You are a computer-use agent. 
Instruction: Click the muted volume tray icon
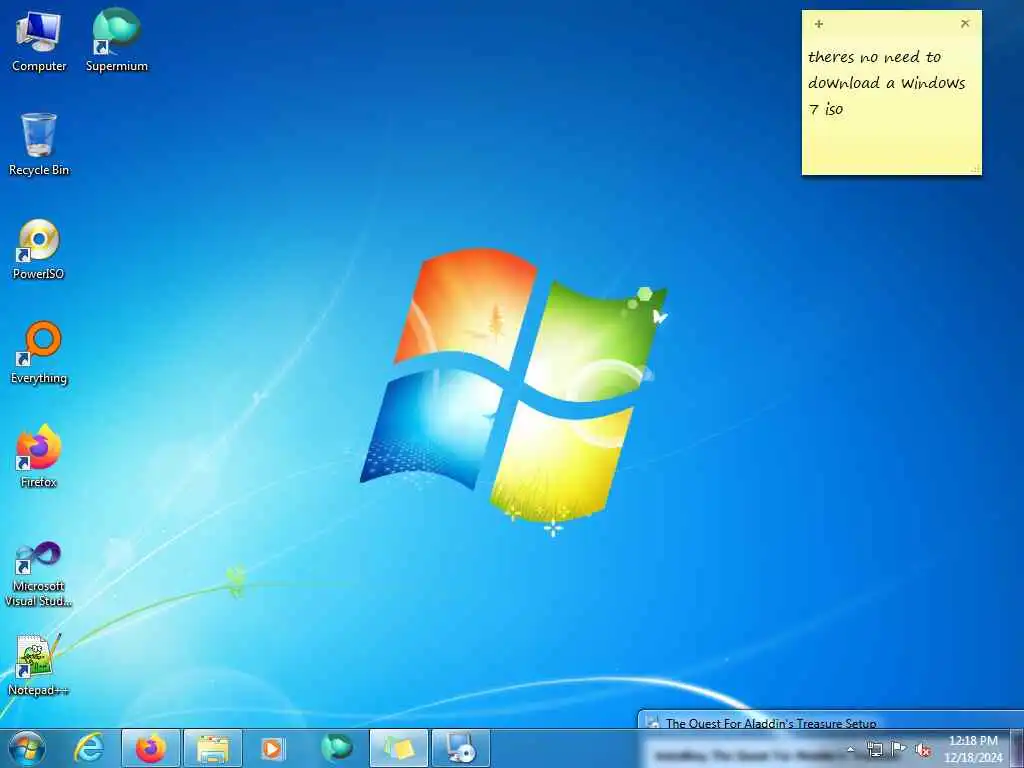923,750
